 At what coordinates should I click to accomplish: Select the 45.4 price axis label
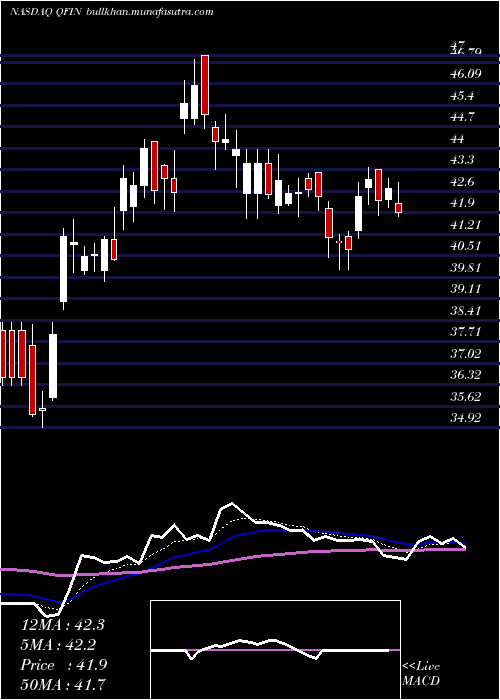pos(462,96)
